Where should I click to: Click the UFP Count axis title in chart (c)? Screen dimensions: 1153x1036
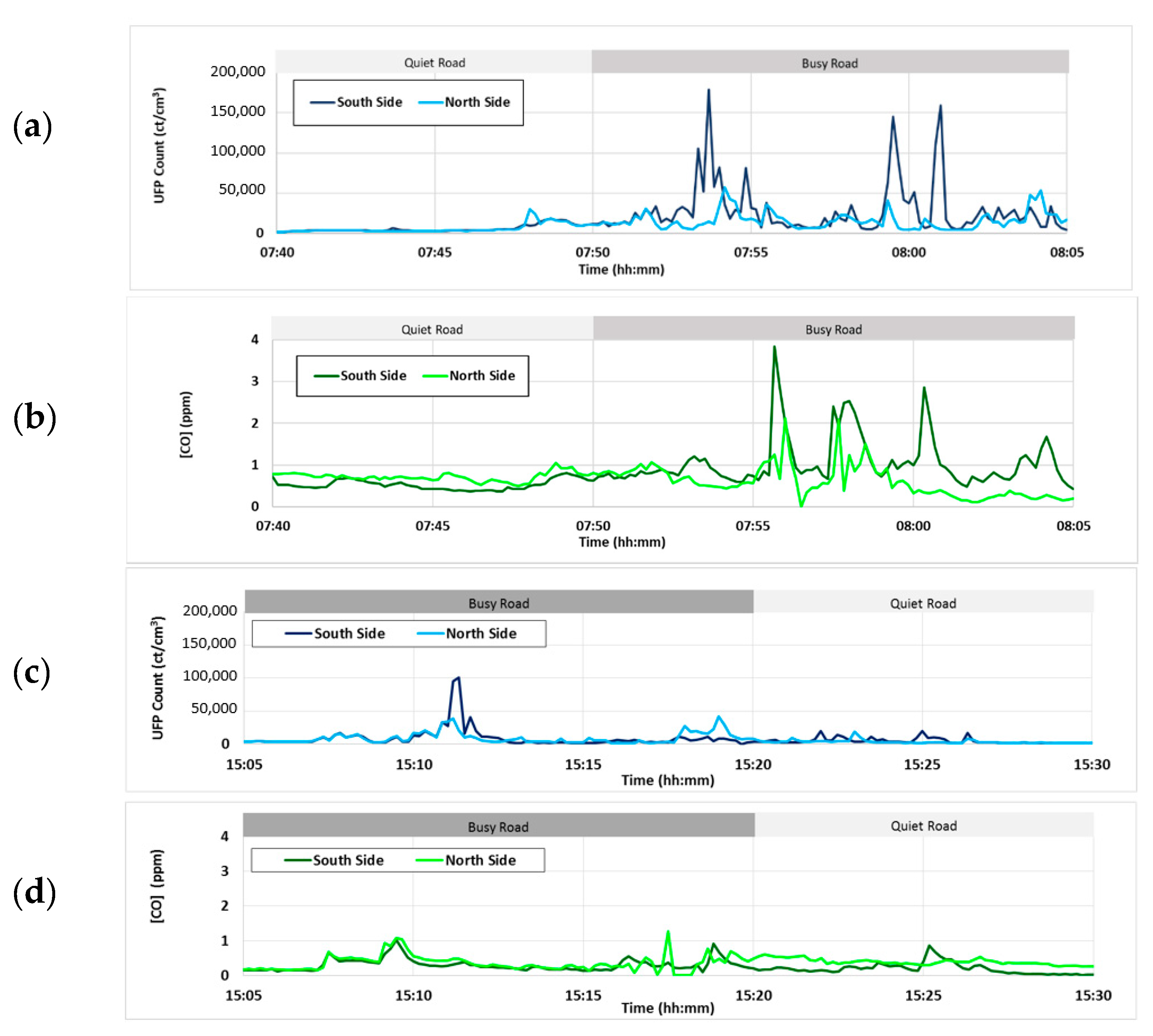pyautogui.click(x=158, y=677)
